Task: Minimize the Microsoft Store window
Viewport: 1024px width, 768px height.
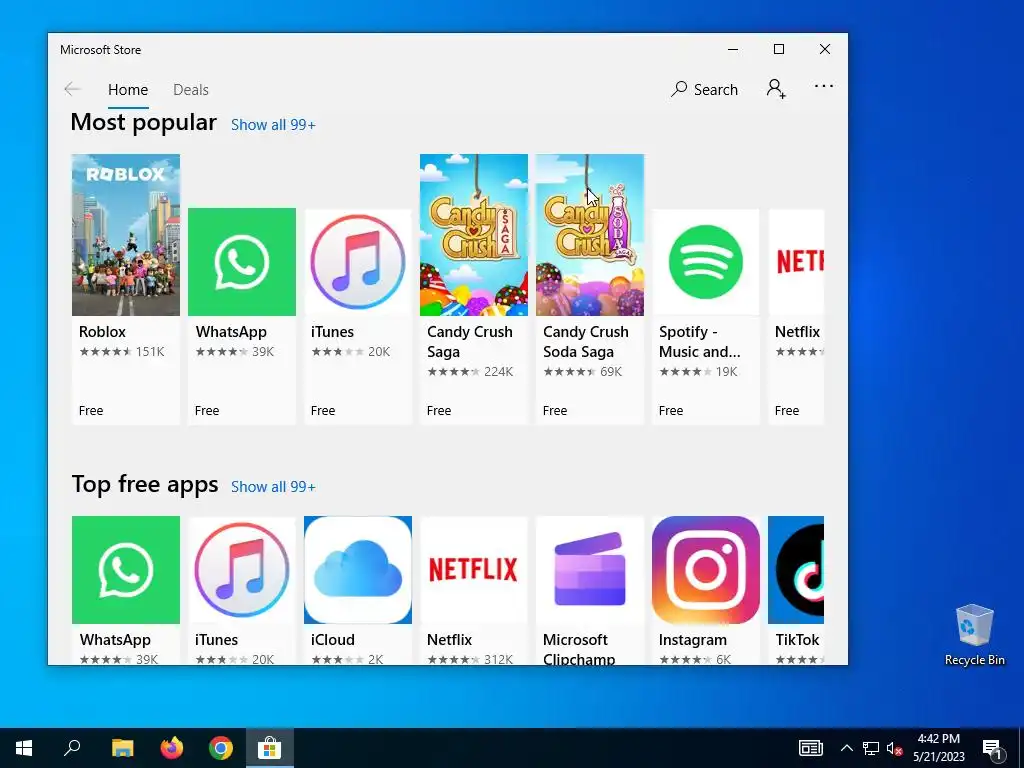Action: [x=733, y=49]
